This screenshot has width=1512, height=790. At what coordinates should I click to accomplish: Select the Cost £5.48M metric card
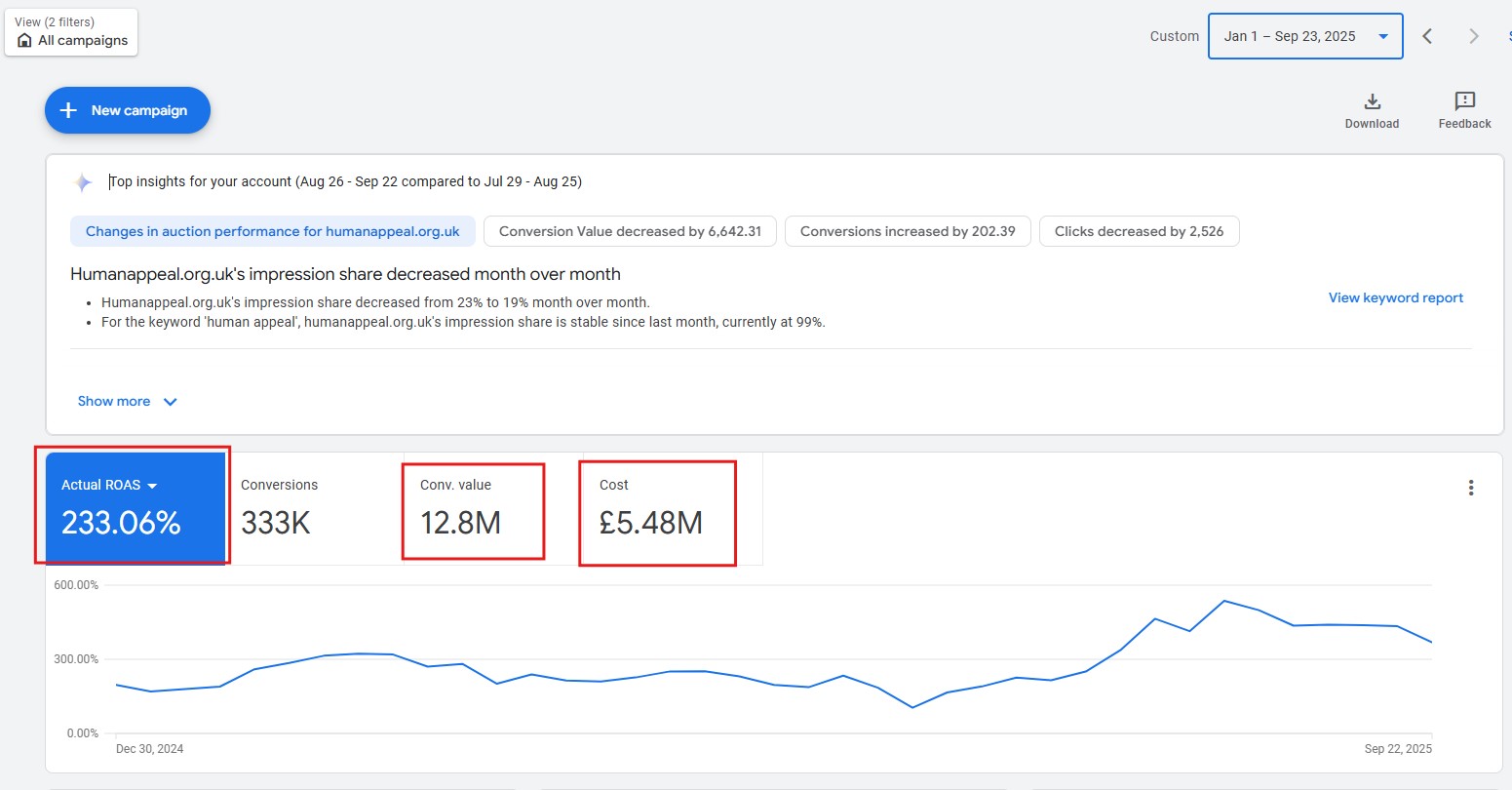click(x=672, y=508)
